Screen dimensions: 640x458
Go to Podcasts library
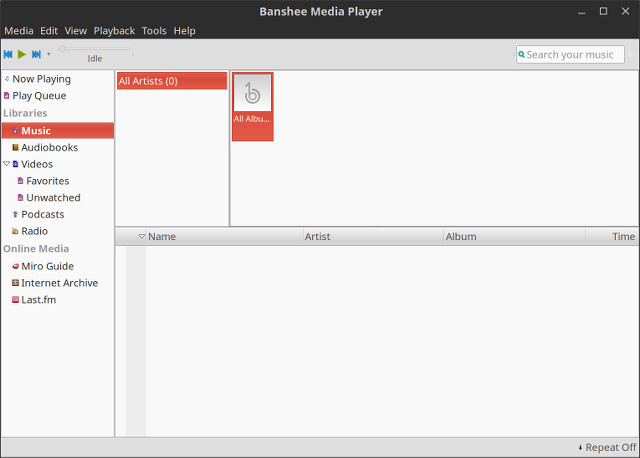pos(42,214)
